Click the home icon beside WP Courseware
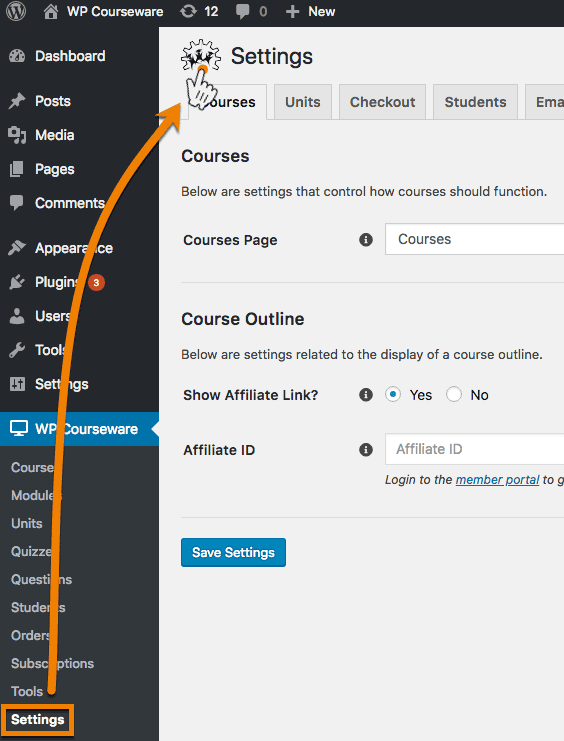Screen dimensions: 564x741 click(x=51, y=11)
